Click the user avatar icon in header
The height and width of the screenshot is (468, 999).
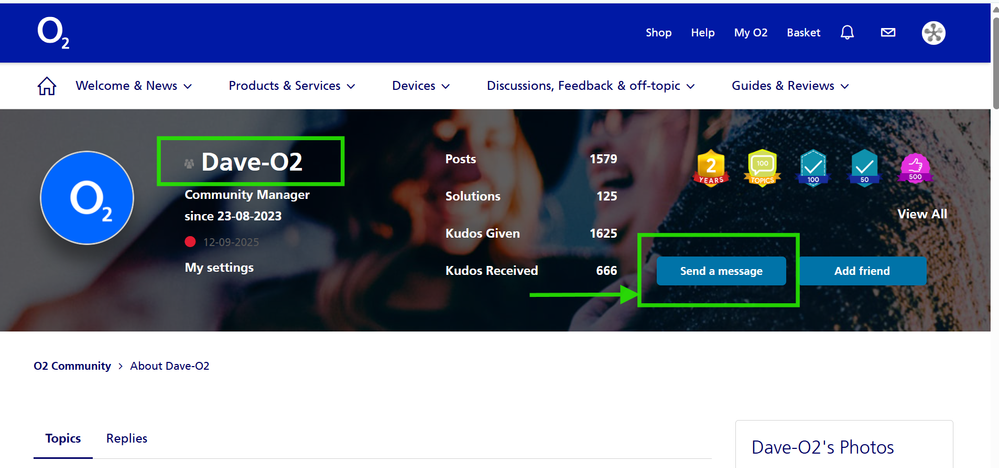coord(932,33)
